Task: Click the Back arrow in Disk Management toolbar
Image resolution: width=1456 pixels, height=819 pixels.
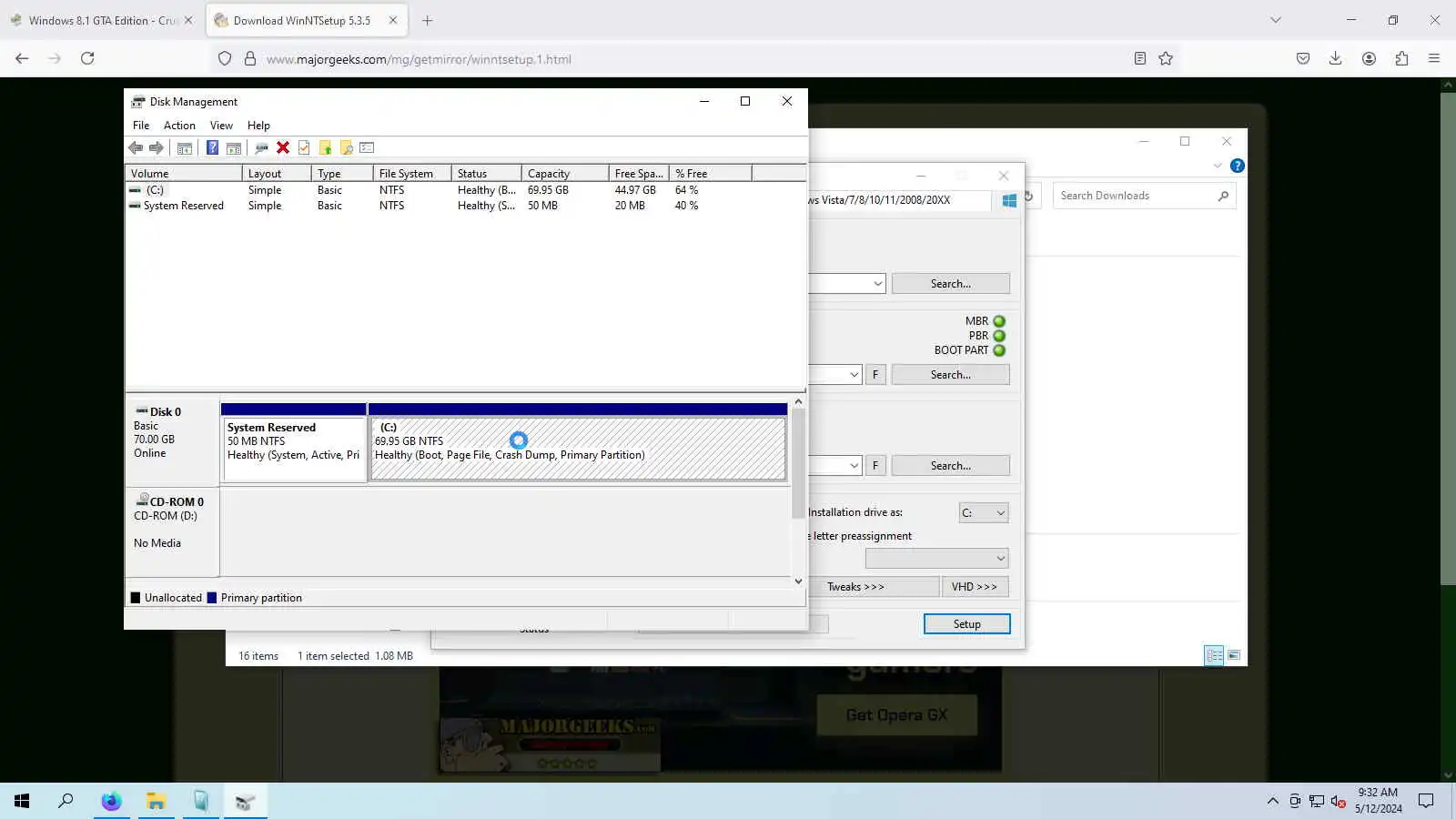Action: click(136, 147)
